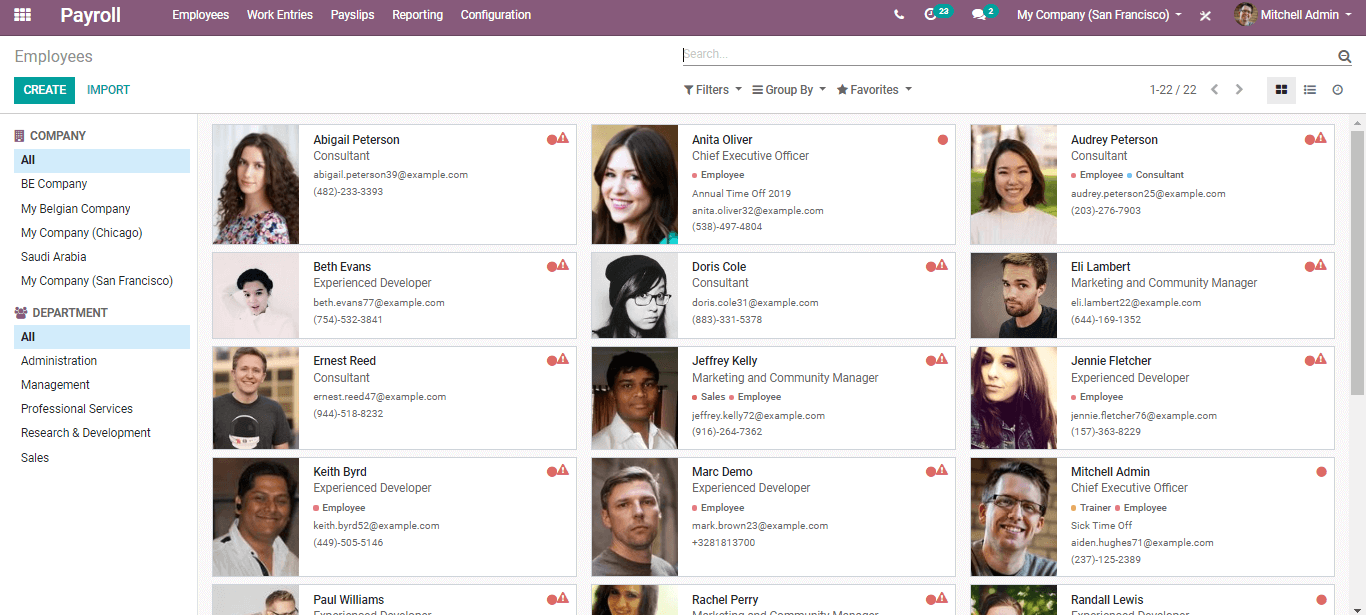
Task: Open the Employees menu
Action: pos(201,15)
